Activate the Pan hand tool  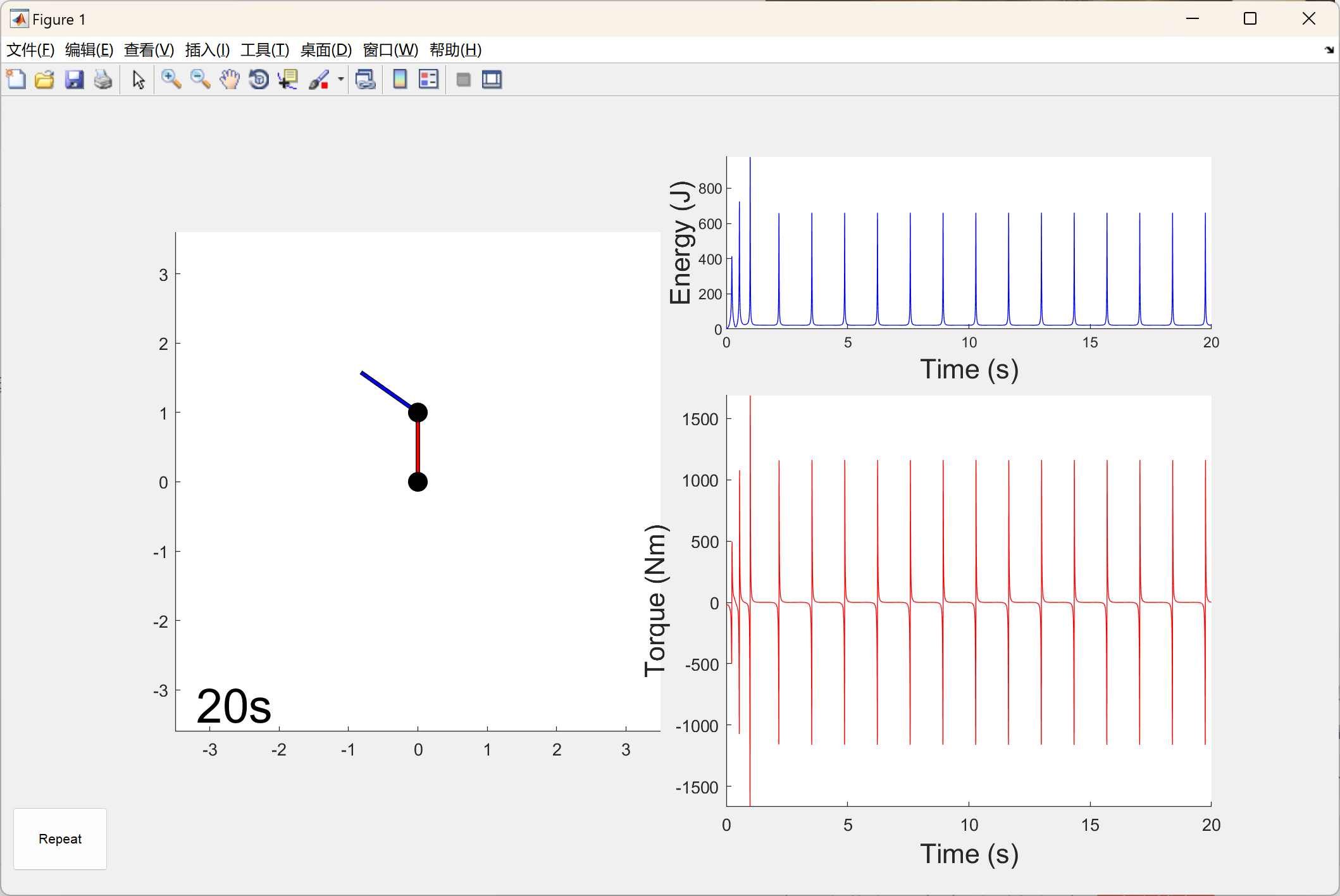tap(230, 80)
